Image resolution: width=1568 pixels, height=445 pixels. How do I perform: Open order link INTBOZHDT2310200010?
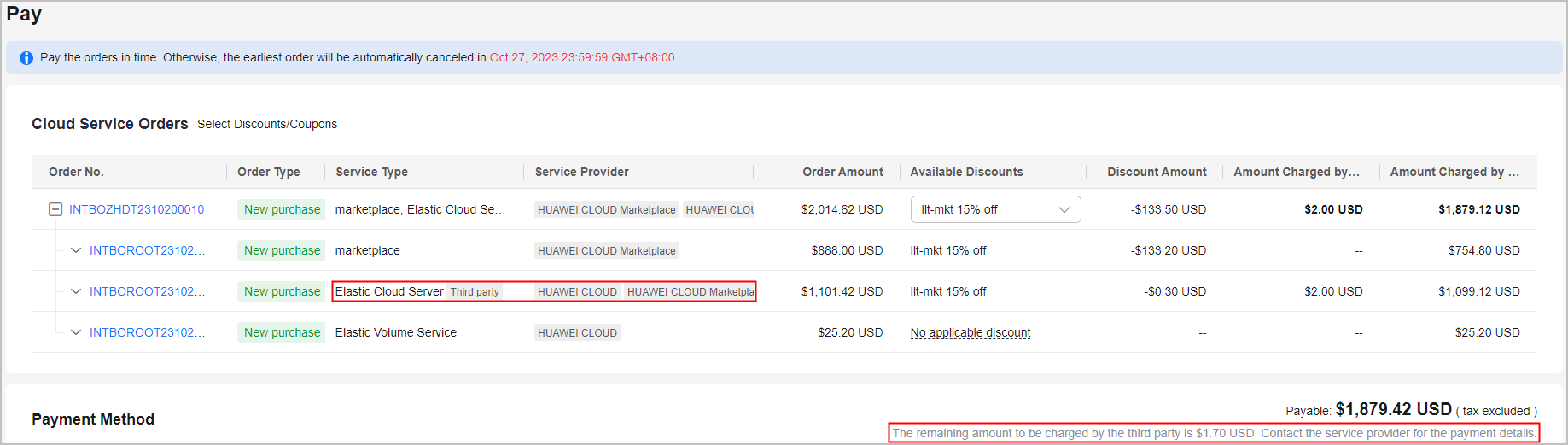point(137,209)
